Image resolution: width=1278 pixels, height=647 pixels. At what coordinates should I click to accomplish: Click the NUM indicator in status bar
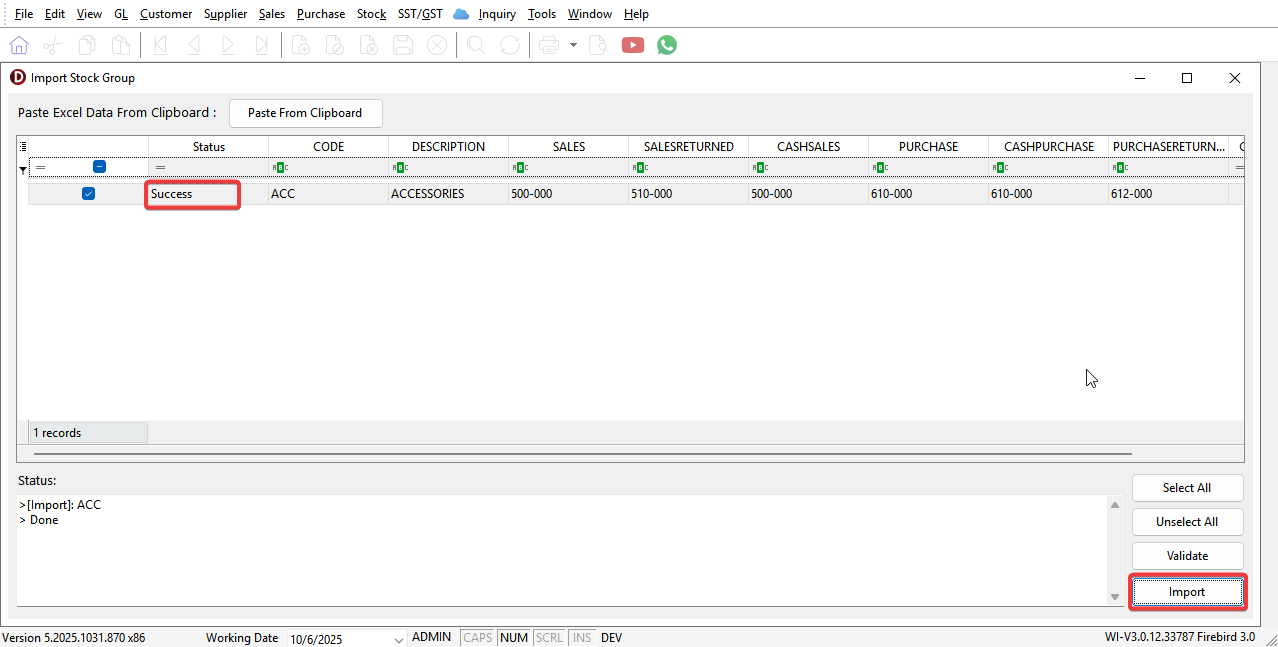[x=514, y=637]
